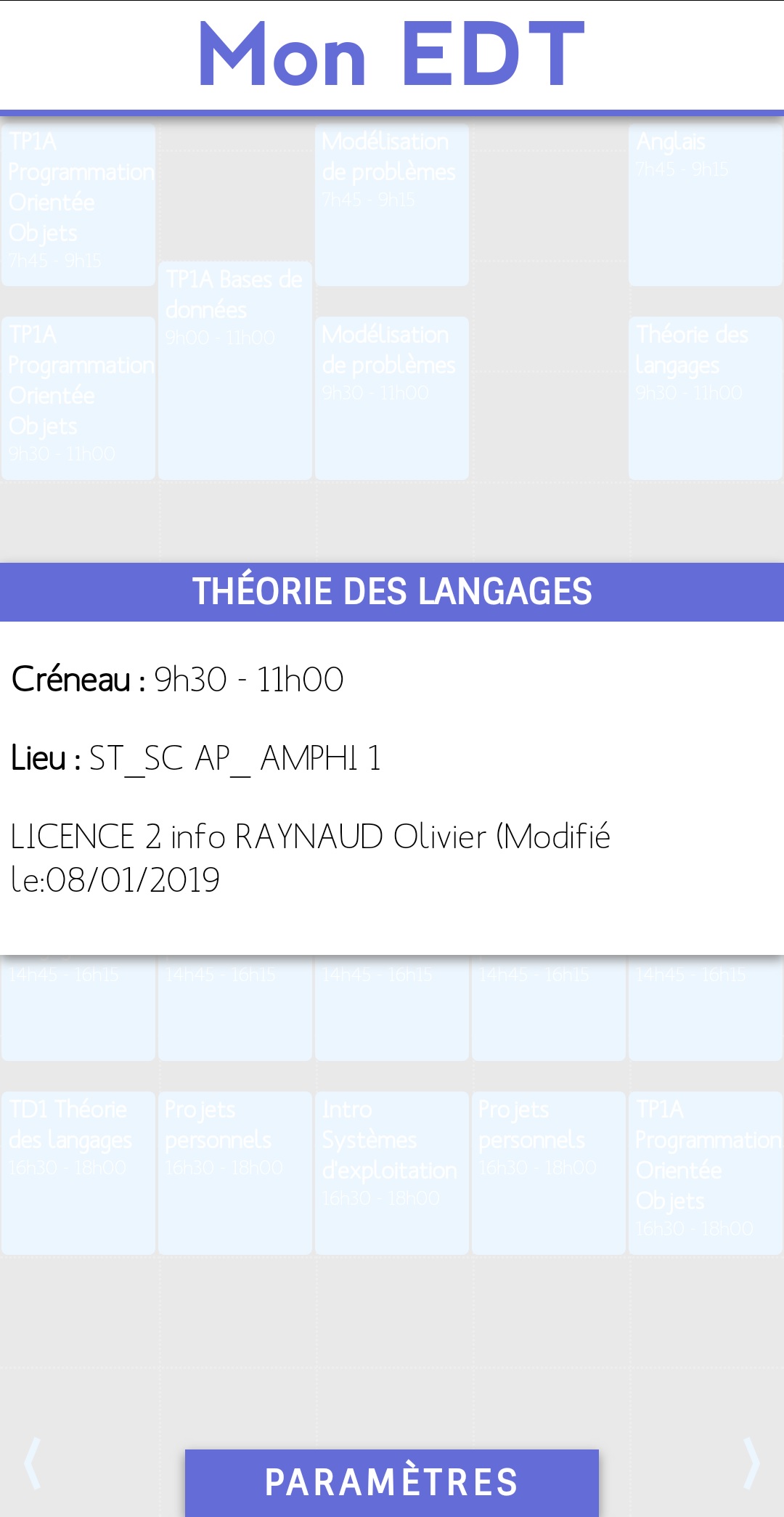784x1517 pixels.
Task: Select Intro Systèmes d'exploitation 16h30 class
Action: 391,1172
